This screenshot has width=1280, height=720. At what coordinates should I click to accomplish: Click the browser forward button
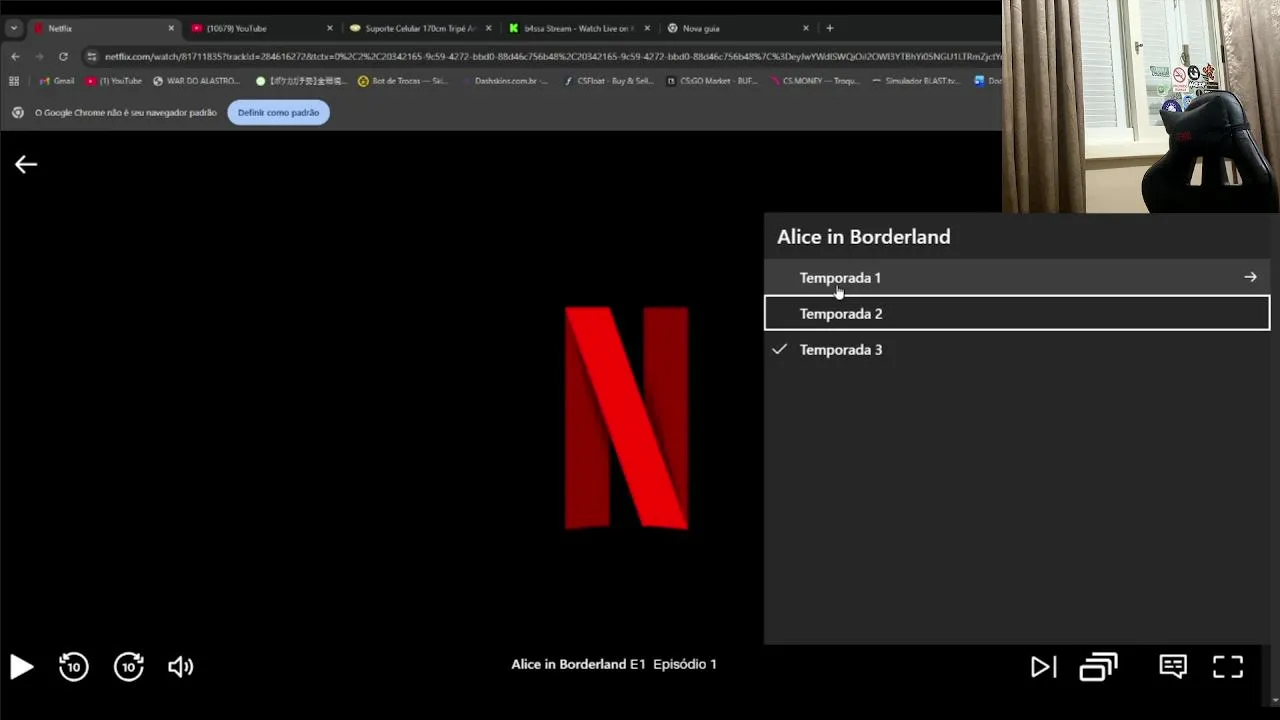39,56
